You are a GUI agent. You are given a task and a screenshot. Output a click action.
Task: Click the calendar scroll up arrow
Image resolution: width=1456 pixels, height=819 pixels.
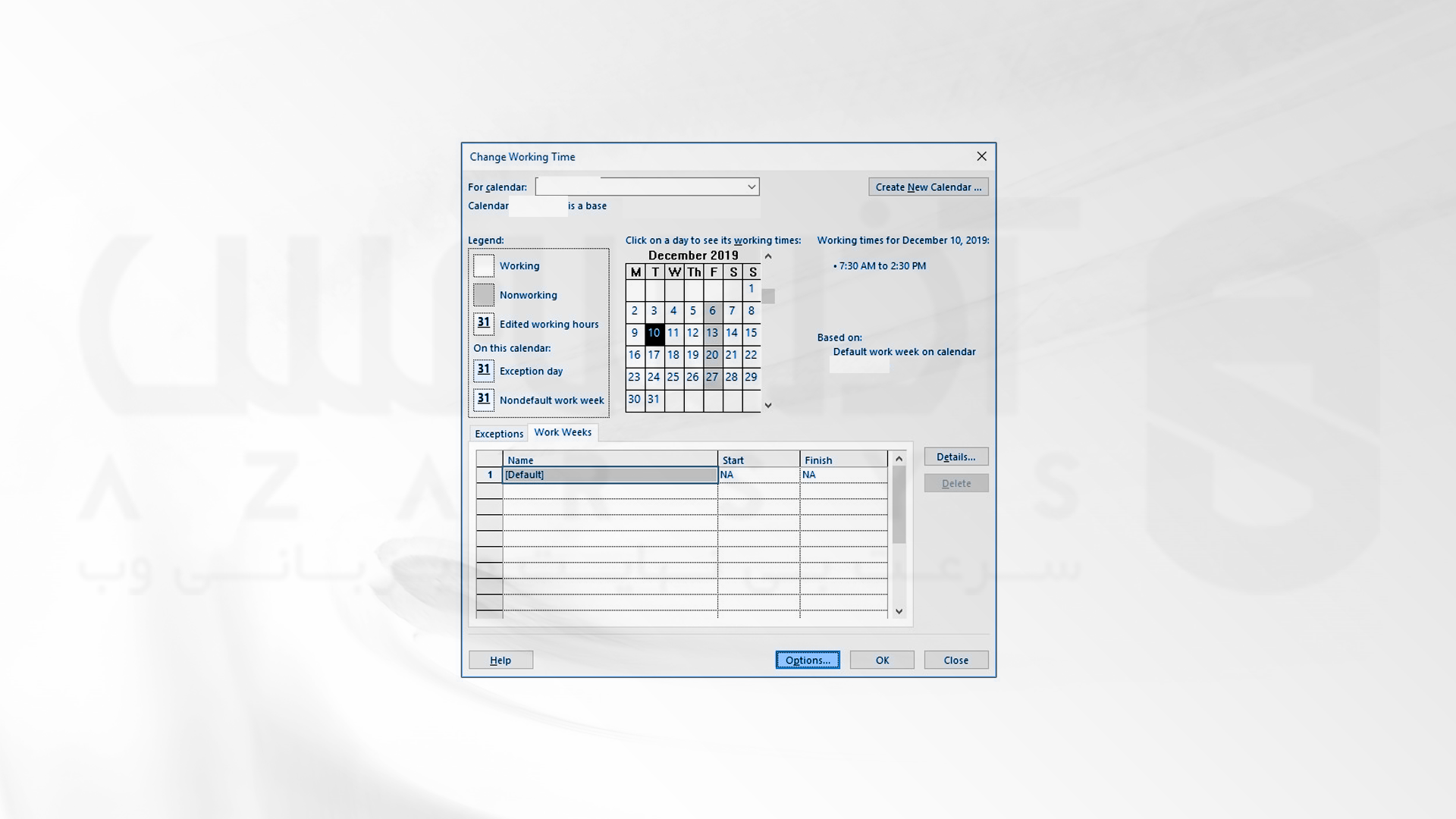(x=769, y=256)
